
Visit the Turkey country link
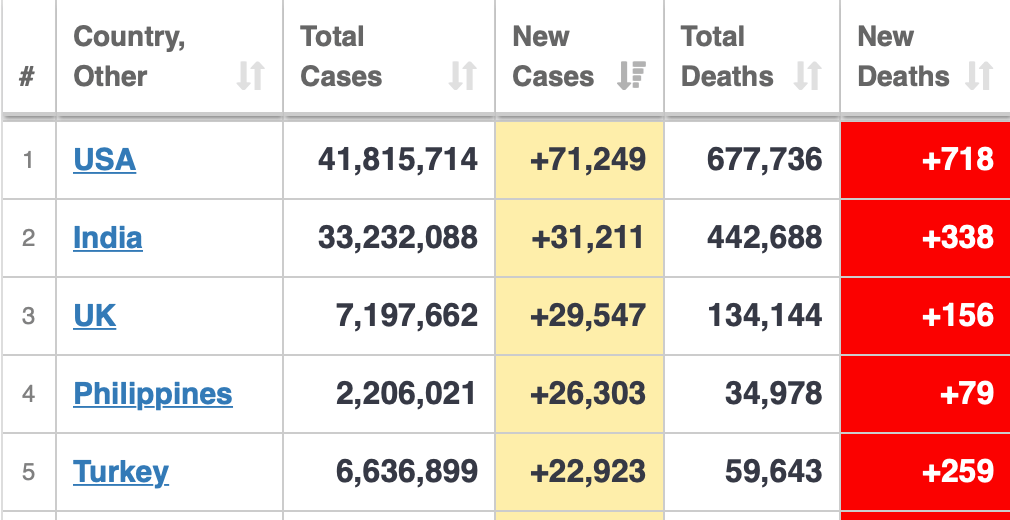click(120, 471)
